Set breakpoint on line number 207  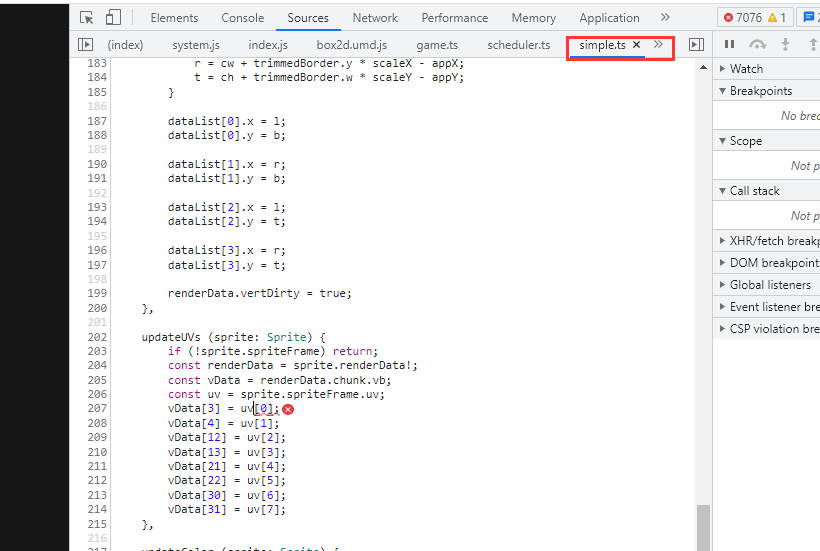(97, 408)
